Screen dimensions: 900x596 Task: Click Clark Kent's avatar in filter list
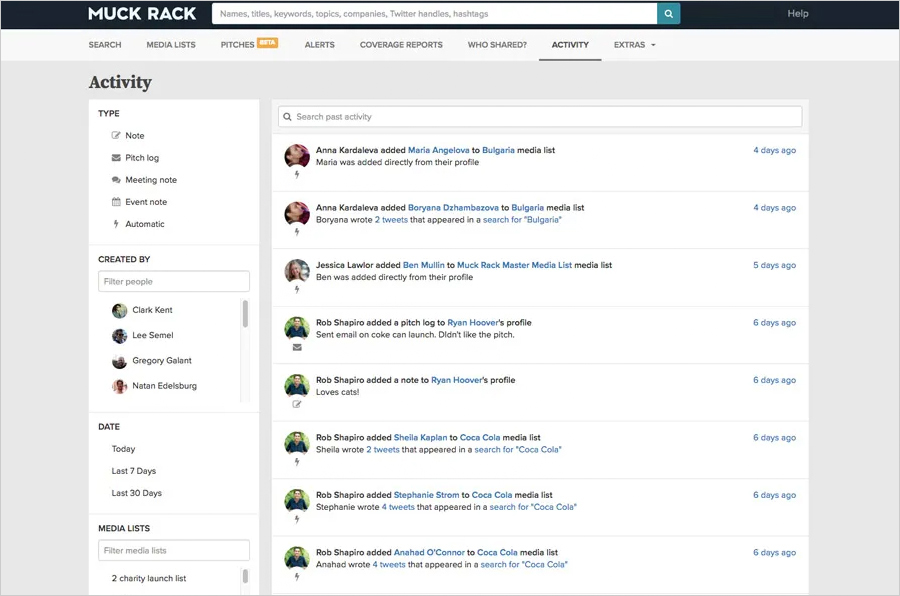(x=119, y=311)
